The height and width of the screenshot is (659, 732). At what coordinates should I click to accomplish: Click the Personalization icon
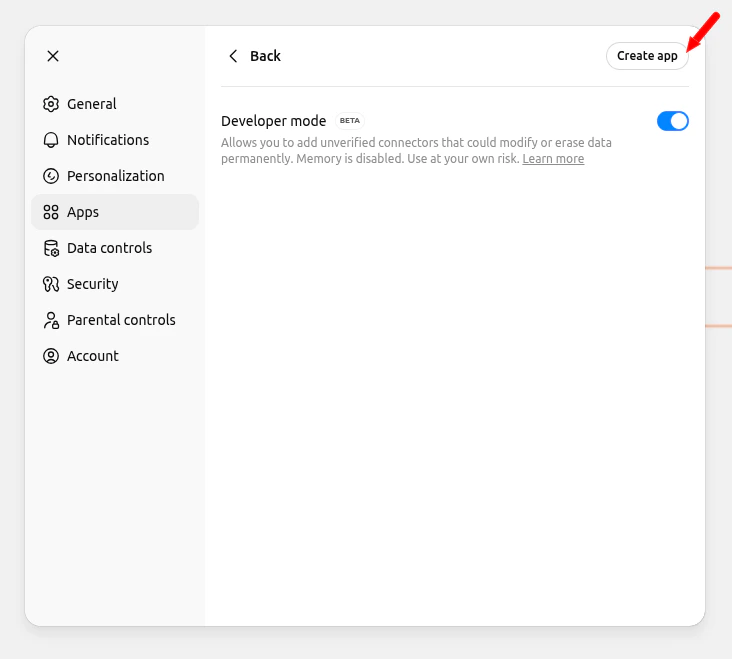point(51,176)
